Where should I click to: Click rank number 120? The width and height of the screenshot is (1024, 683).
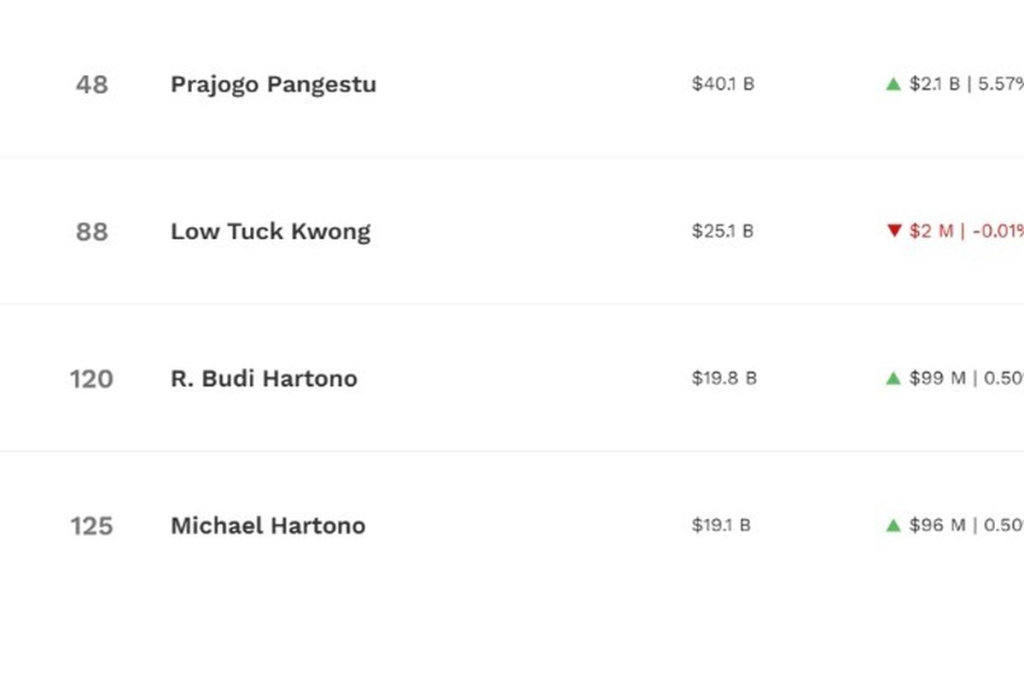click(91, 378)
